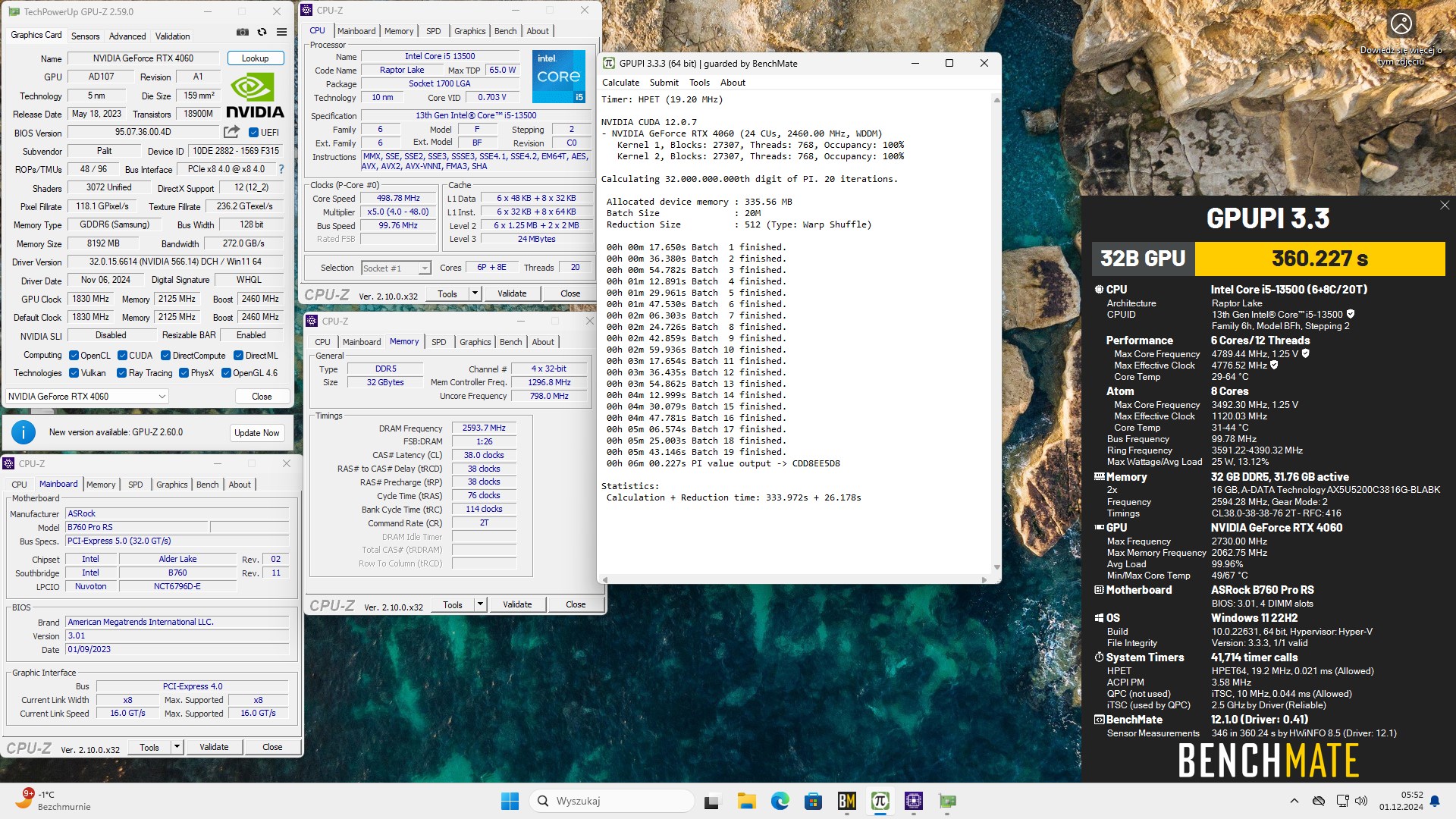This screenshot has height=819, width=1456.
Task: Click the Intel Core i5 logo in CPU-Z
Action: (x=559, y=77)
